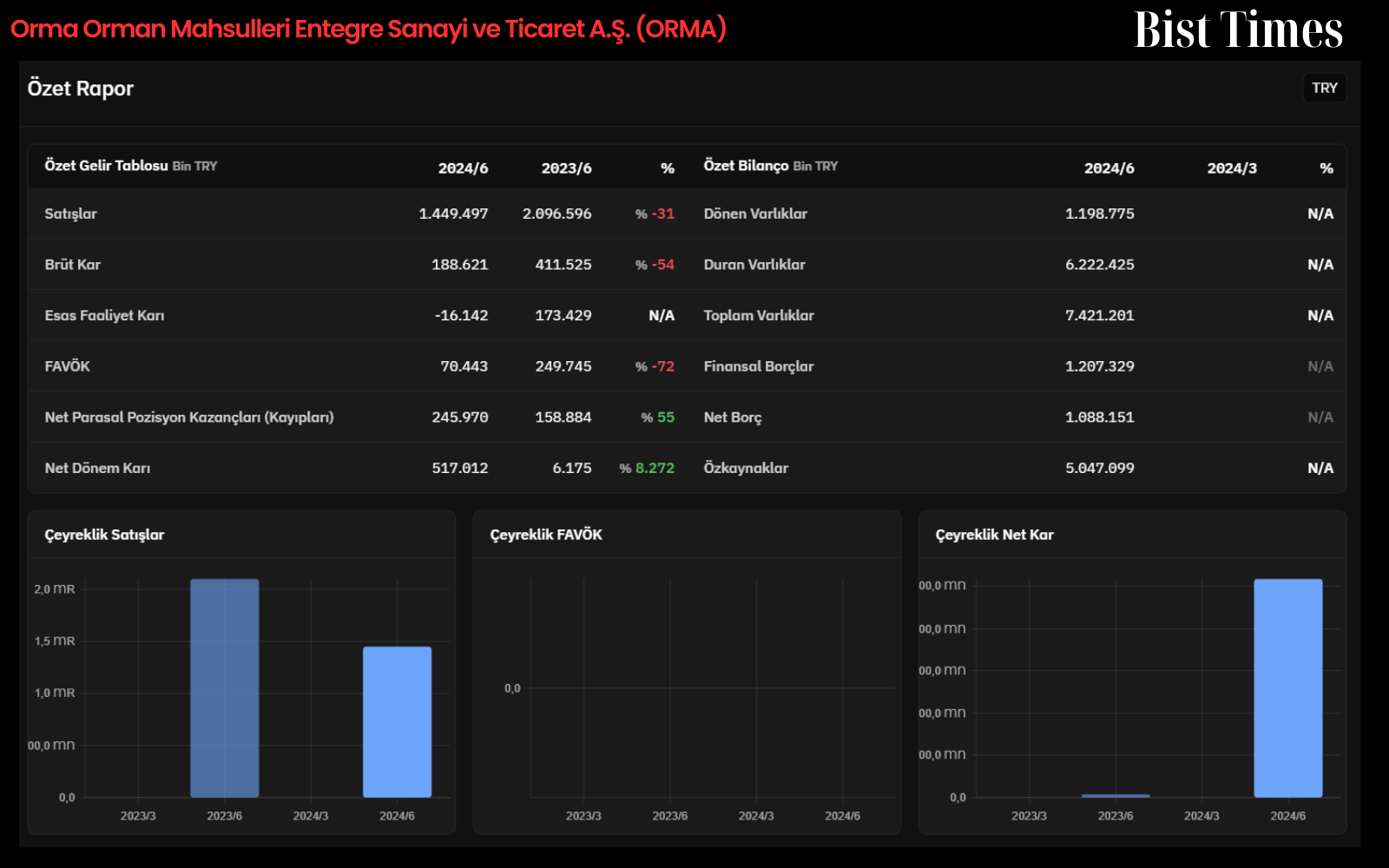Select the "Özet Rapor" heading
This screenshot has width=1389, height=868.
(81, 89)
